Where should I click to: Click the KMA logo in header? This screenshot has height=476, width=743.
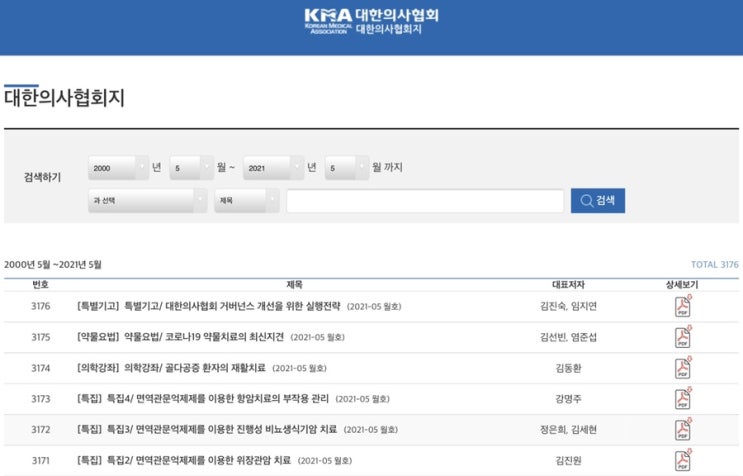point(372,22)
